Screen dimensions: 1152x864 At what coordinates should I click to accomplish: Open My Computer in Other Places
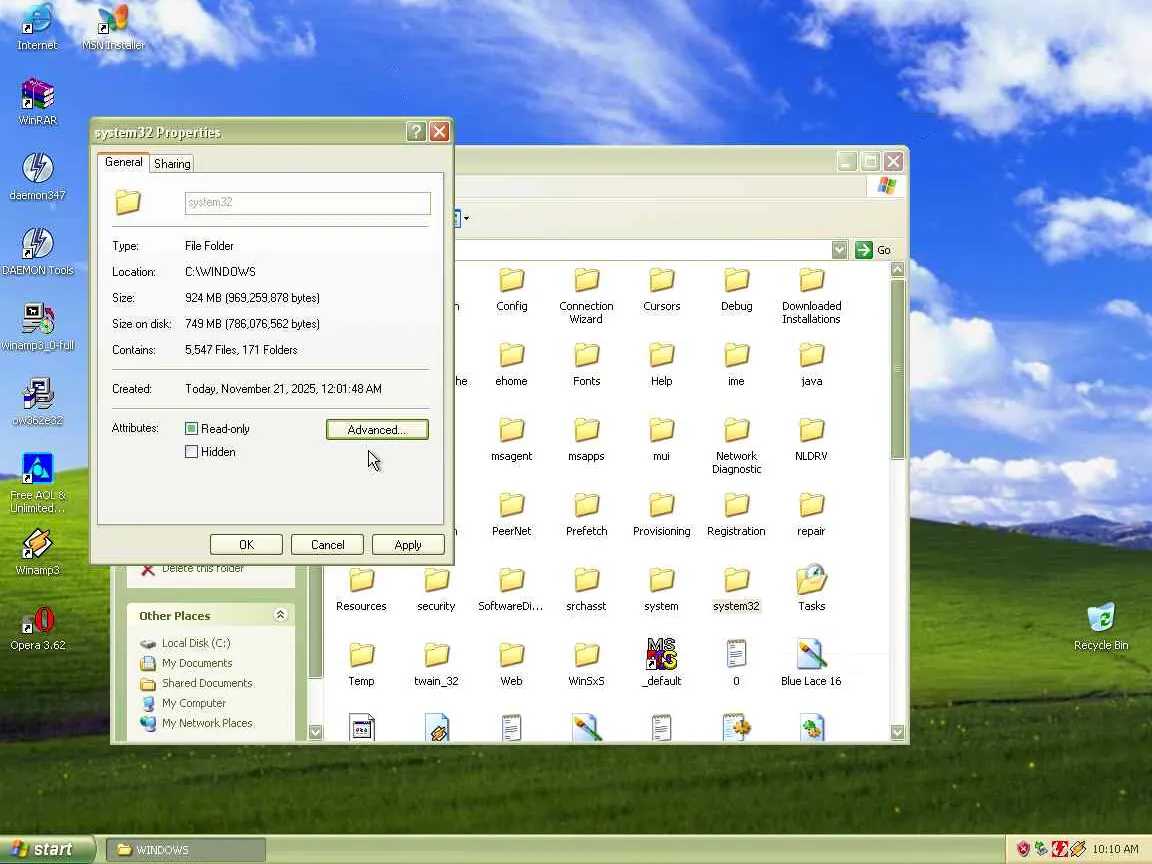click(x=193, y=702)
